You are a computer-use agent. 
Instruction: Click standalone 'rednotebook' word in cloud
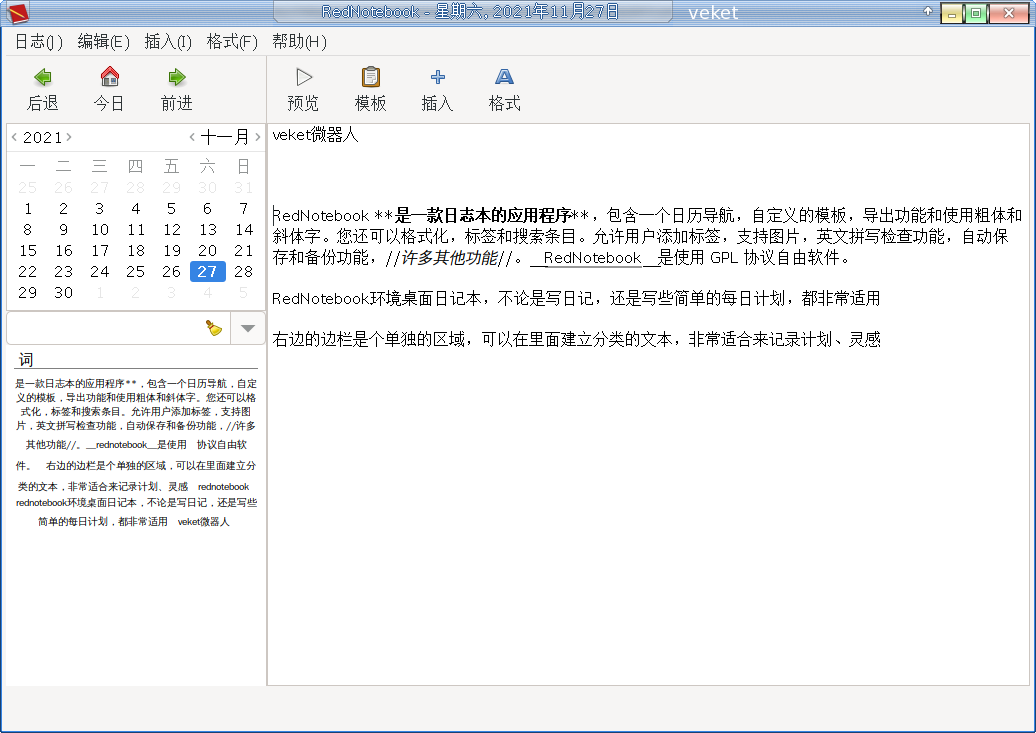click(223, 487)
